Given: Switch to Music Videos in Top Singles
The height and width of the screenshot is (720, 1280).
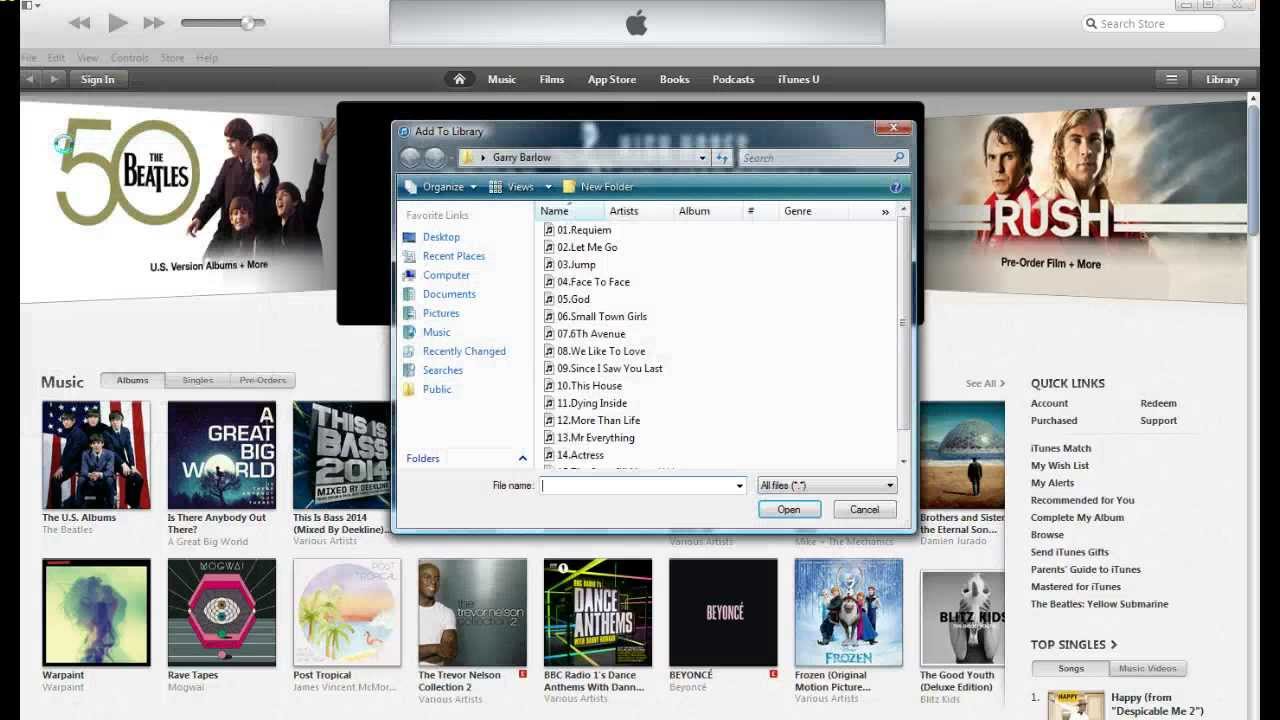Looking at the screenshot, I should (1147, 668).
